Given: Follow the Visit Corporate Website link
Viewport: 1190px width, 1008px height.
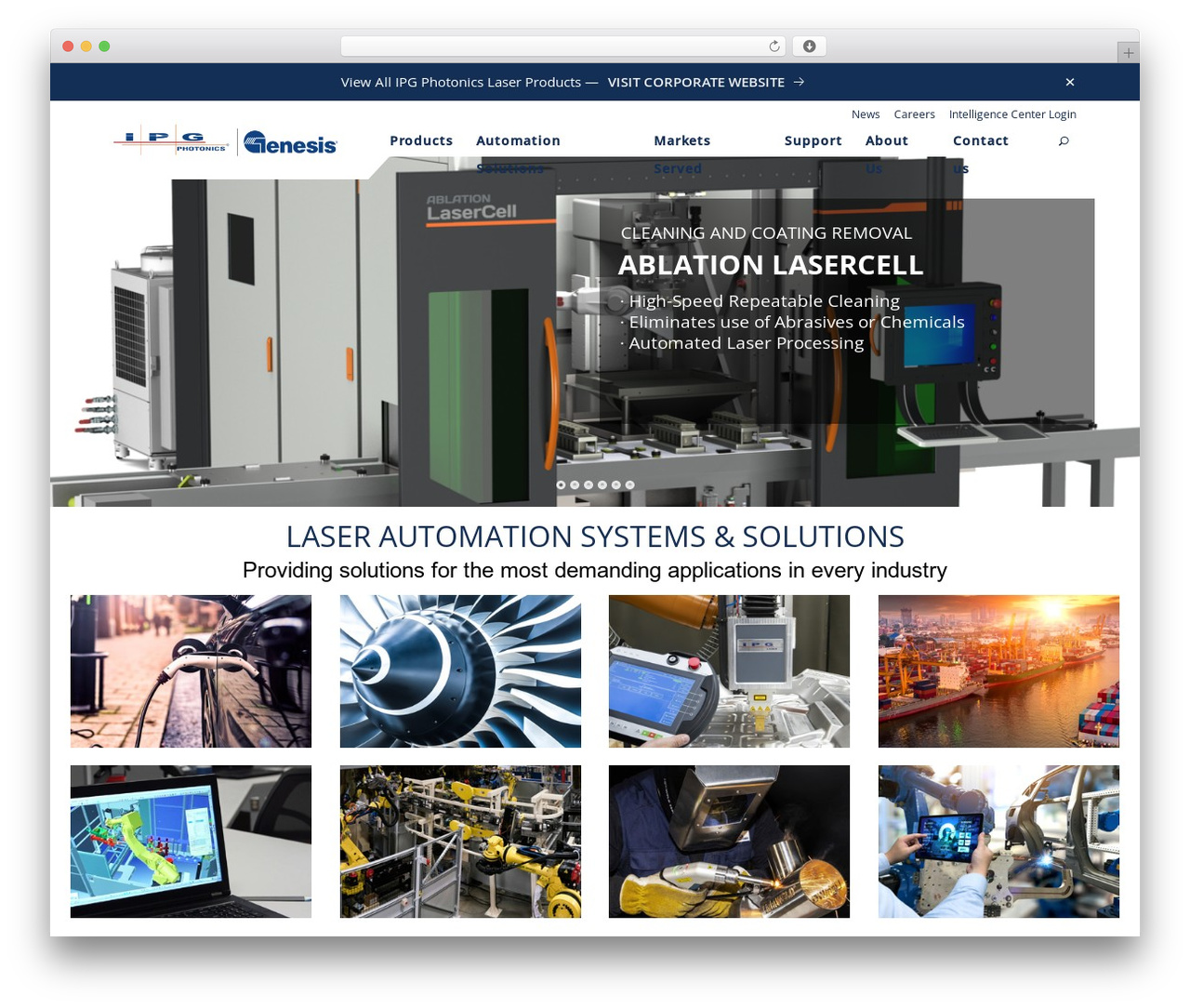Looking at the screenshot, I should click(696, 82).
